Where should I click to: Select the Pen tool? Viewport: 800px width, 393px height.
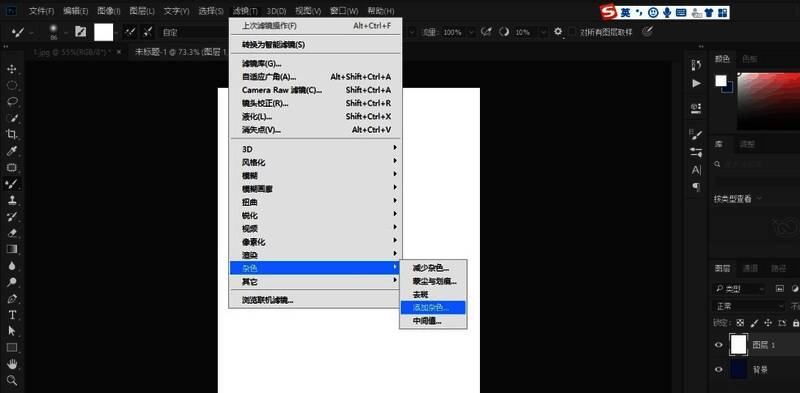point(12,298)
